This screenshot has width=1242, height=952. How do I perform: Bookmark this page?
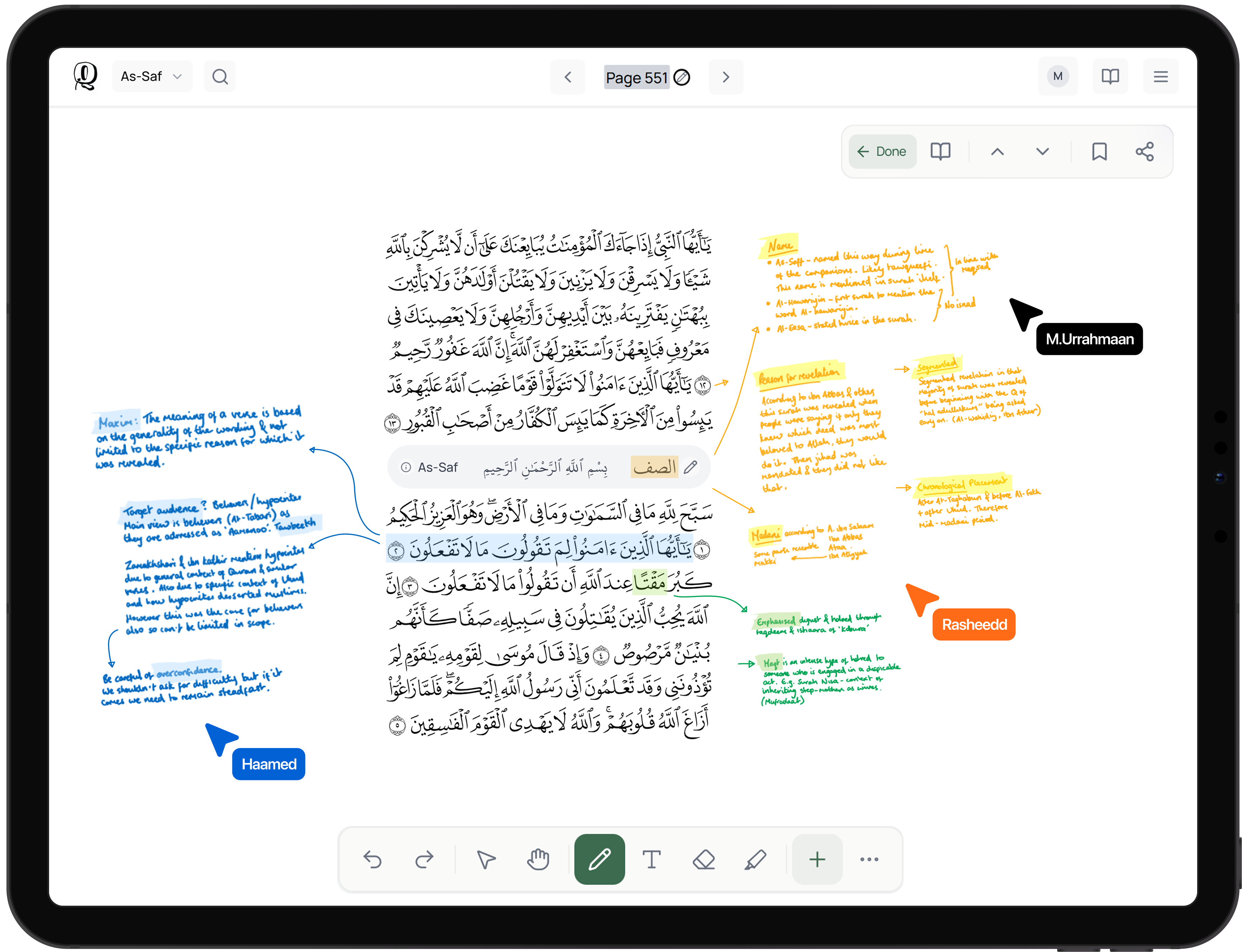point(1099,151)
